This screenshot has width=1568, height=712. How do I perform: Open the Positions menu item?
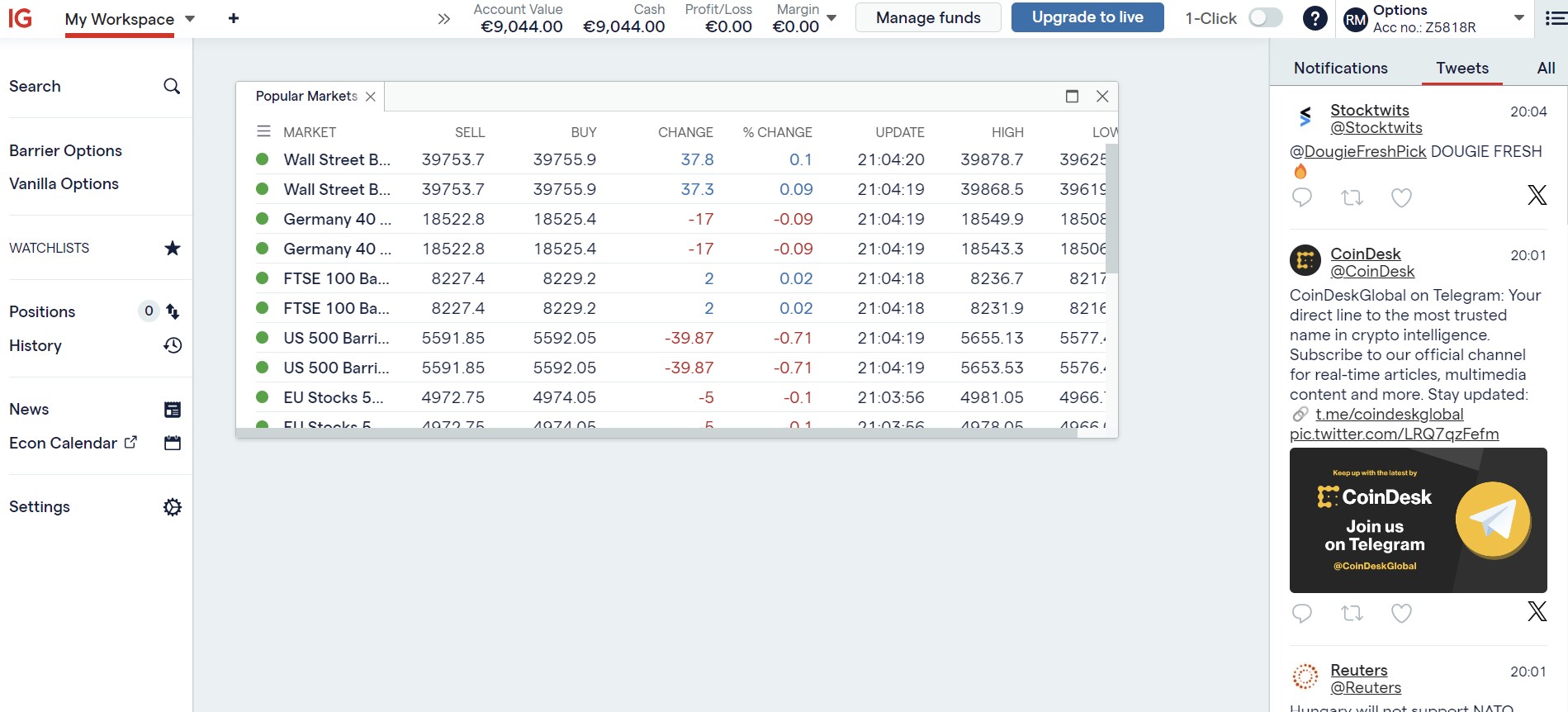click(x=42, y=311)
